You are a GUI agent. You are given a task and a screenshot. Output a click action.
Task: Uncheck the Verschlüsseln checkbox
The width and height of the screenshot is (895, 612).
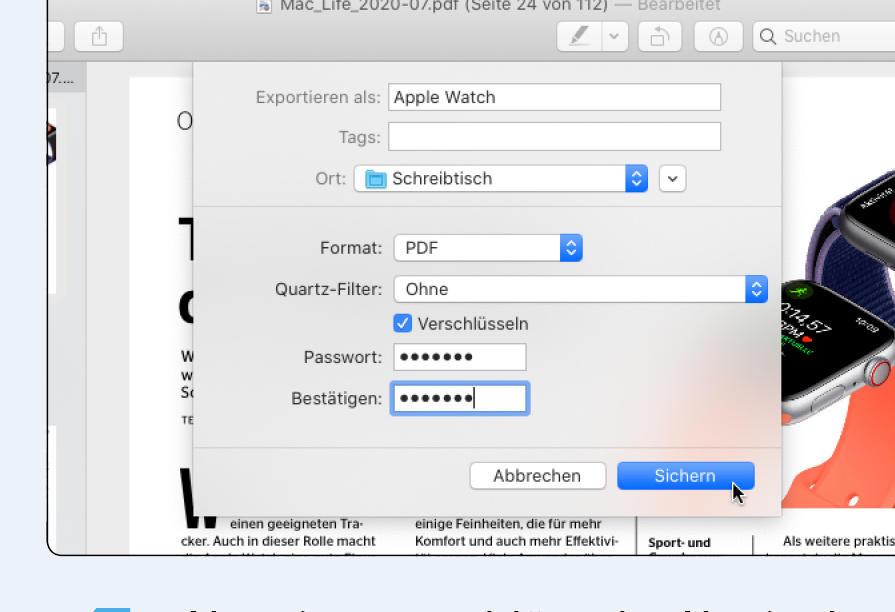click(x=402, y=323)
